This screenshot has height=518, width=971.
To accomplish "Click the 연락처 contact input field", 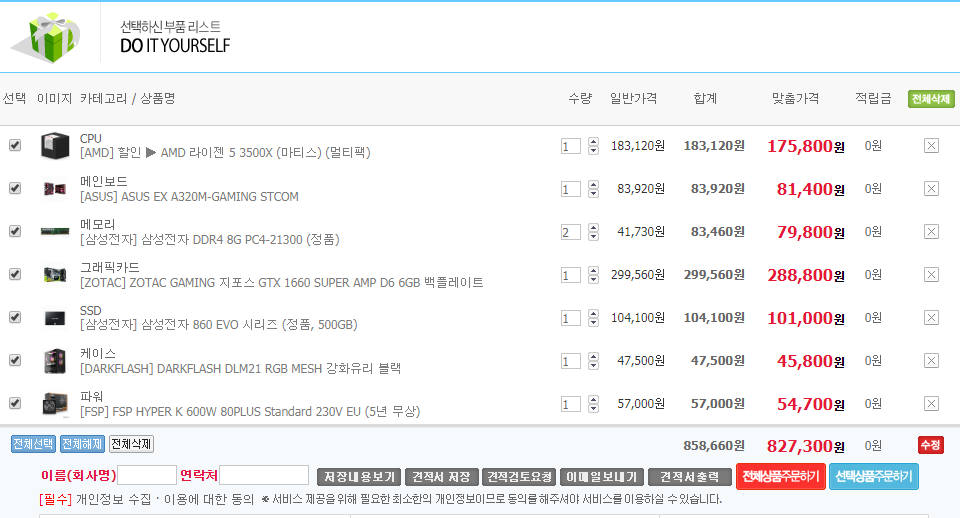I will pos(264,475).
